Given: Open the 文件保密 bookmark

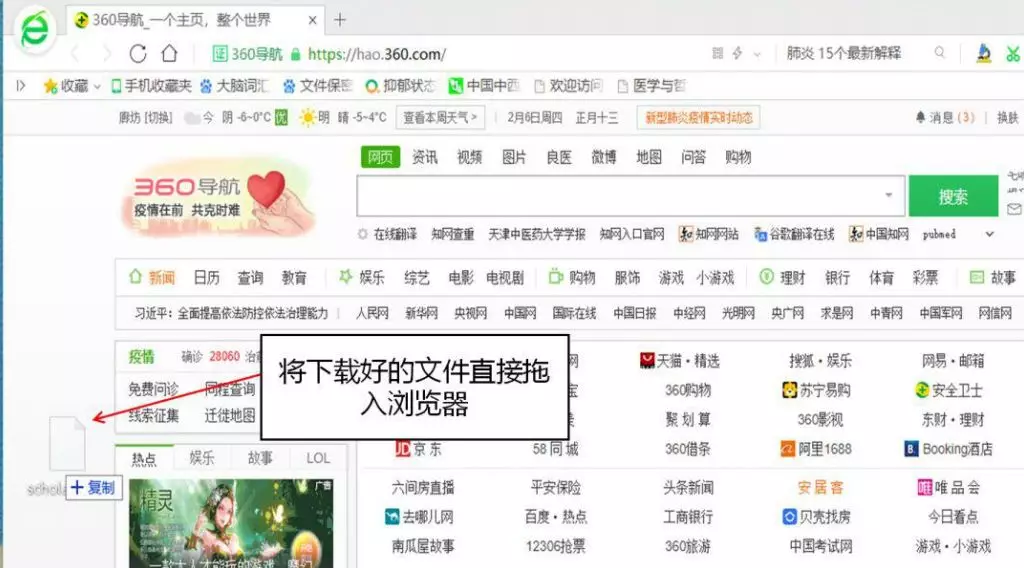Looking at the screenshot, I should [x=318, y=86].
